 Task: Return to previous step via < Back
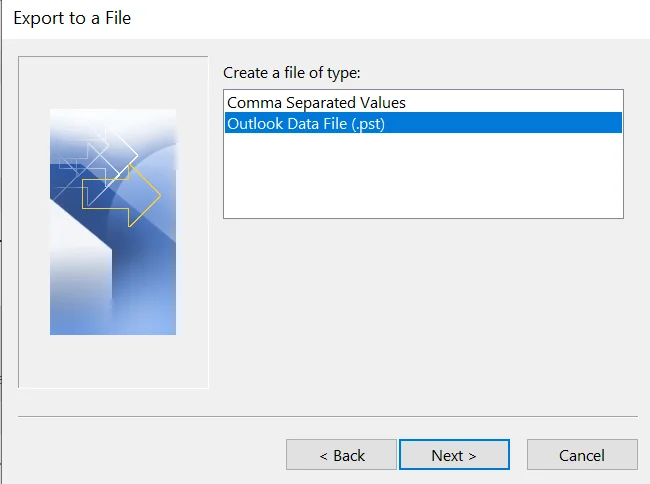click(x=341, y=455)
